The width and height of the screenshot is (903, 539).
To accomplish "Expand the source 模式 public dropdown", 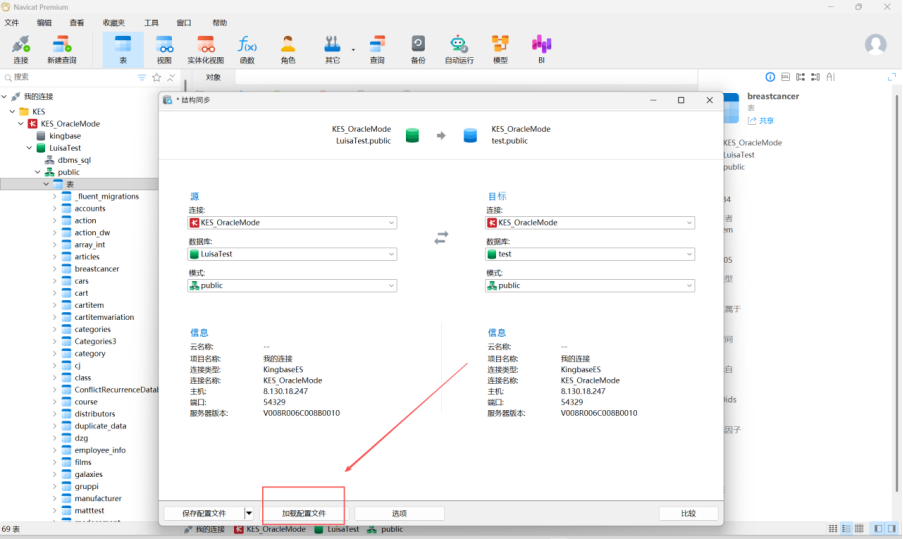I will point(292,286).
